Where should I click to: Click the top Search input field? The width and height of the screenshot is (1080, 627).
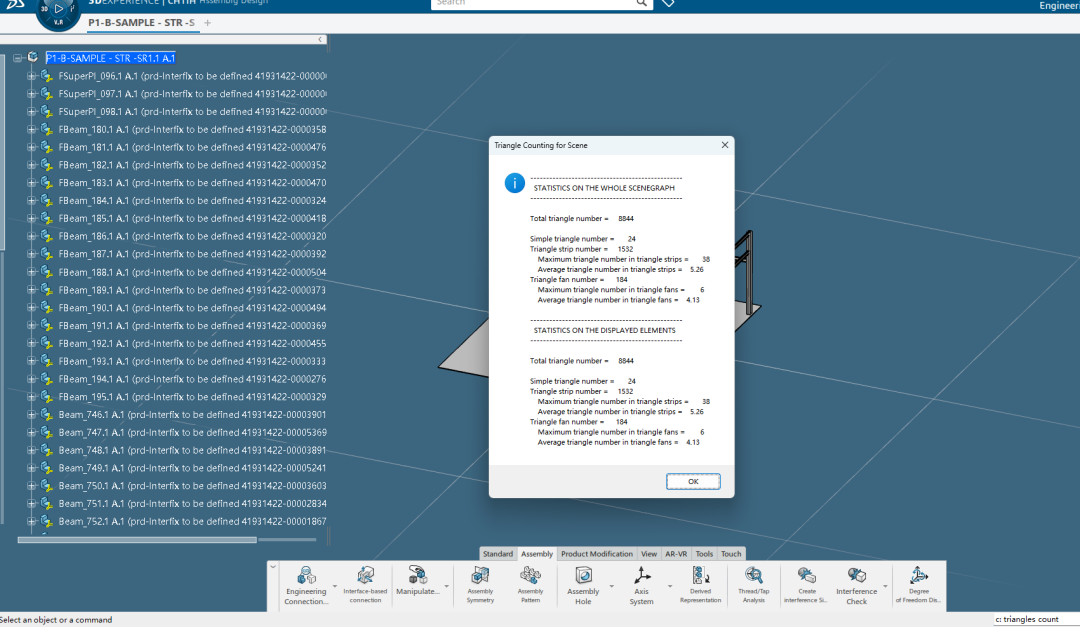pos(532,3)
